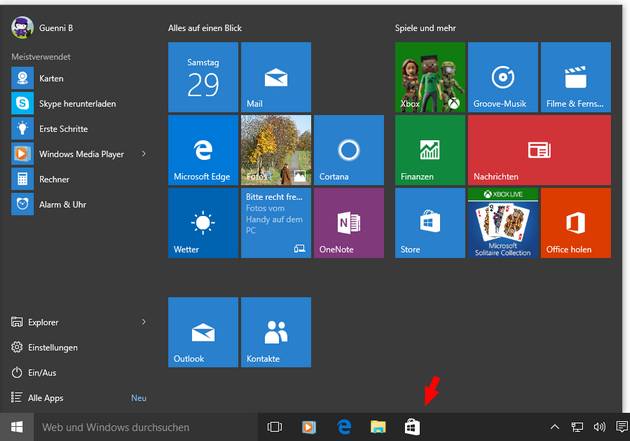Open the Fotos photo tile
630x441 pixels.
point(276,150)
